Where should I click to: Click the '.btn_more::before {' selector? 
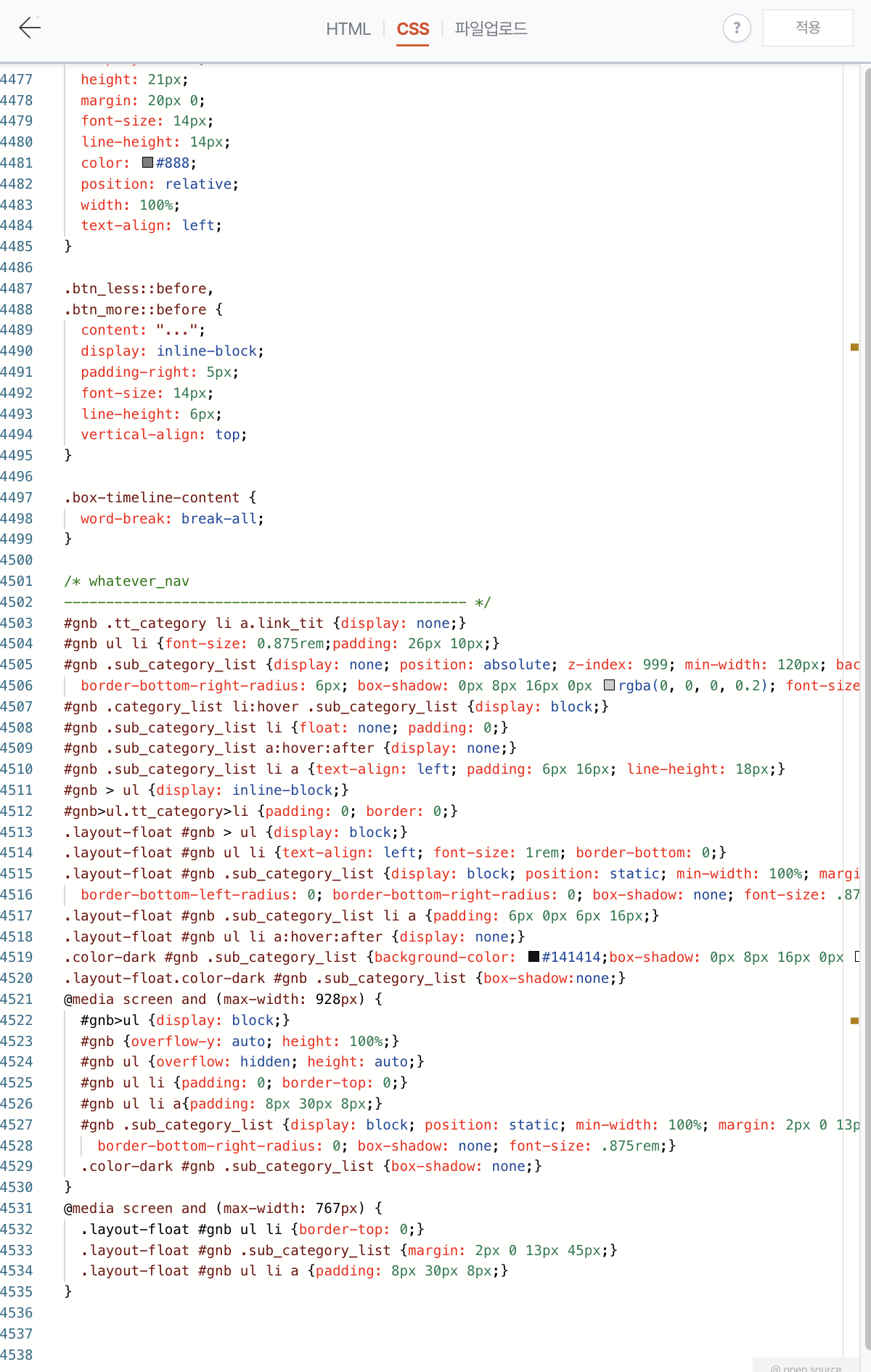point(143,309)
